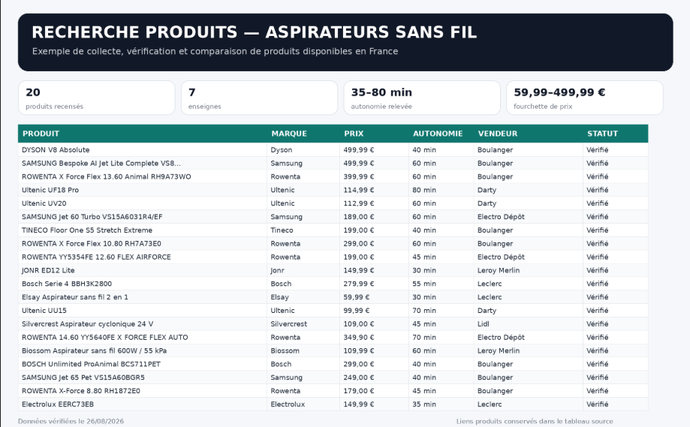This screenshot has height=427, width=690.
Task: Select the DYSON V8 Absolute row
Action: coord(333,150)
